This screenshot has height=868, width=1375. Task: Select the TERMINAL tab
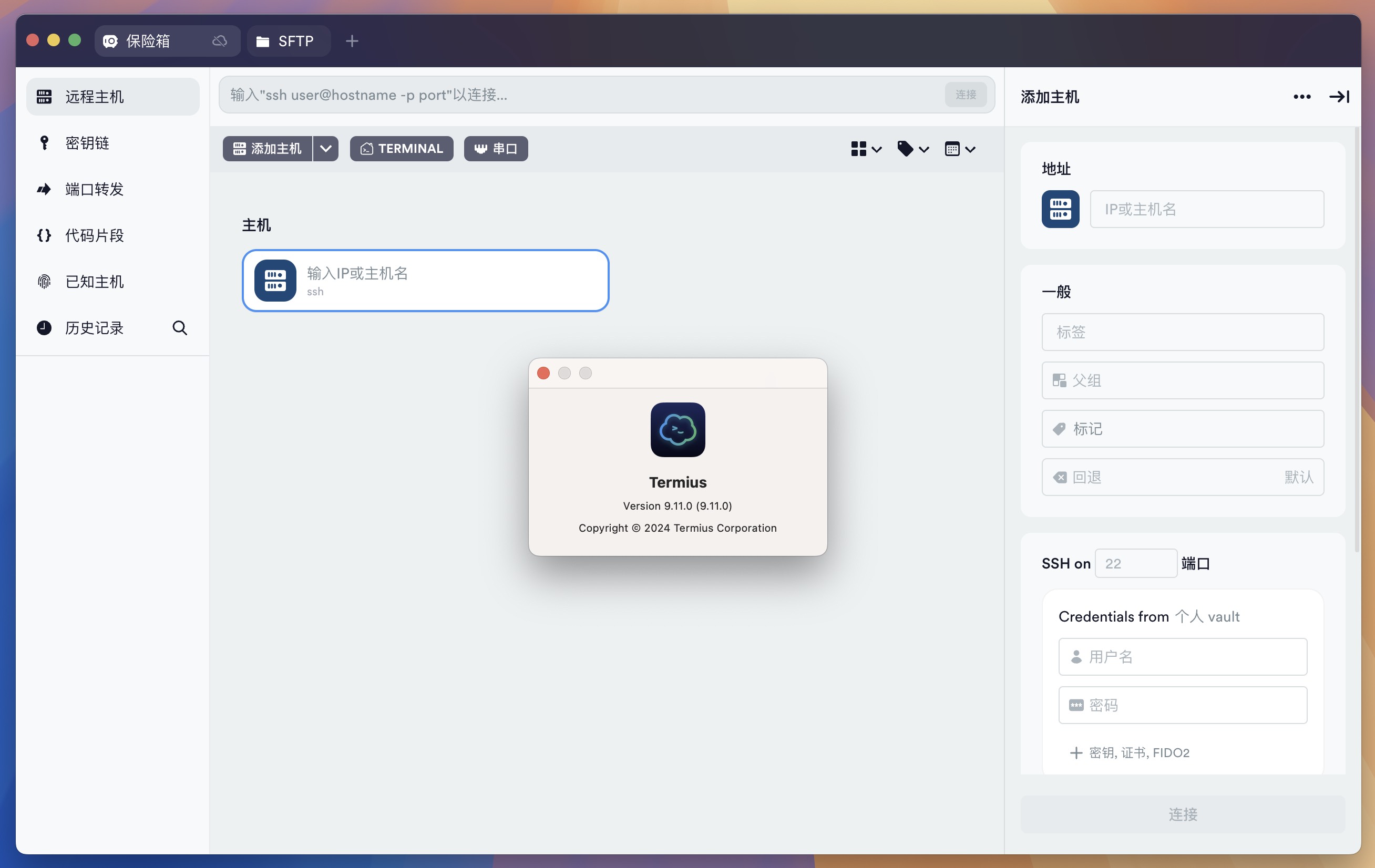pos(401,148)
